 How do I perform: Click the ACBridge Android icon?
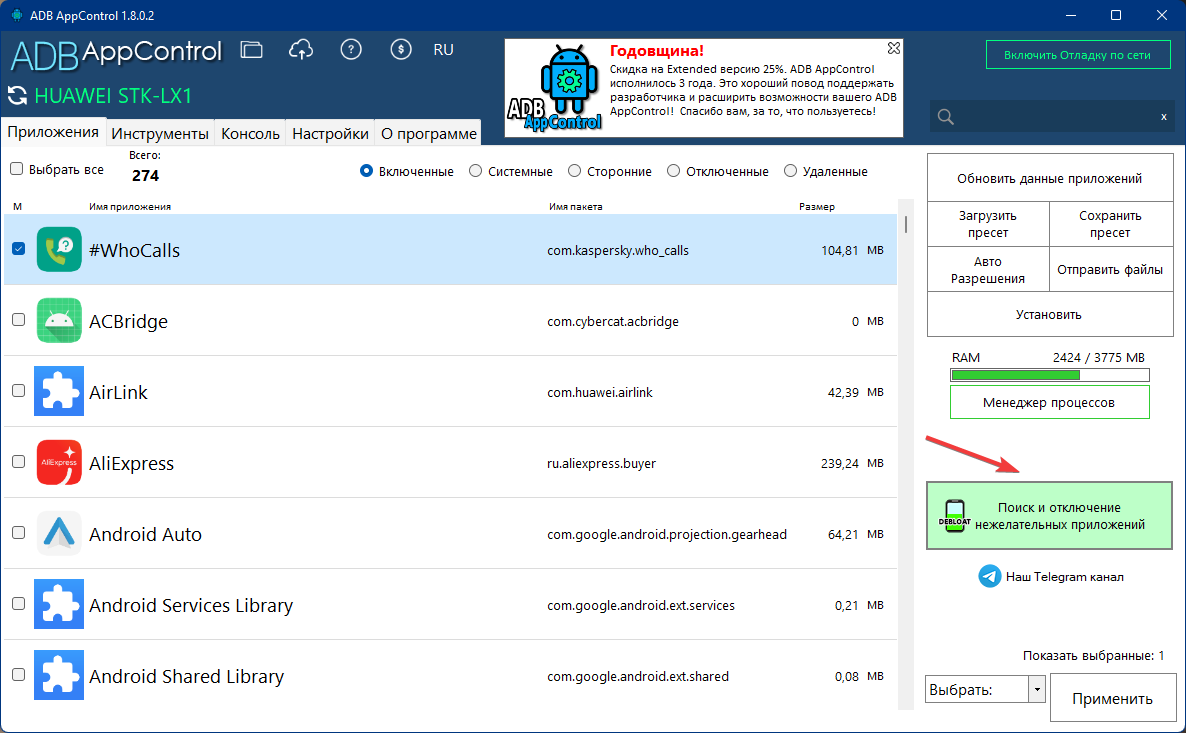click(59, 321)
